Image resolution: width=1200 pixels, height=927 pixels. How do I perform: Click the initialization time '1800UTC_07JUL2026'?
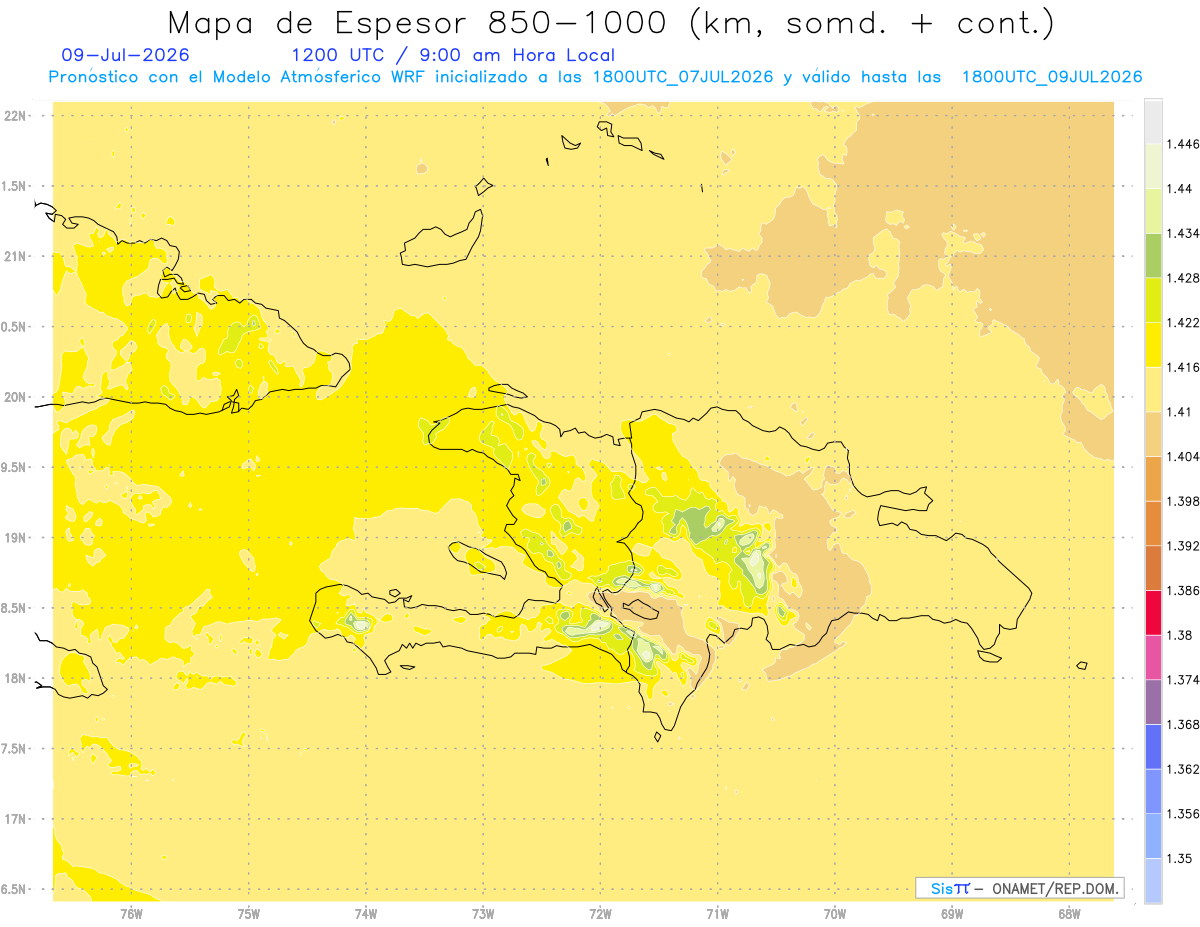coord(683,77)
